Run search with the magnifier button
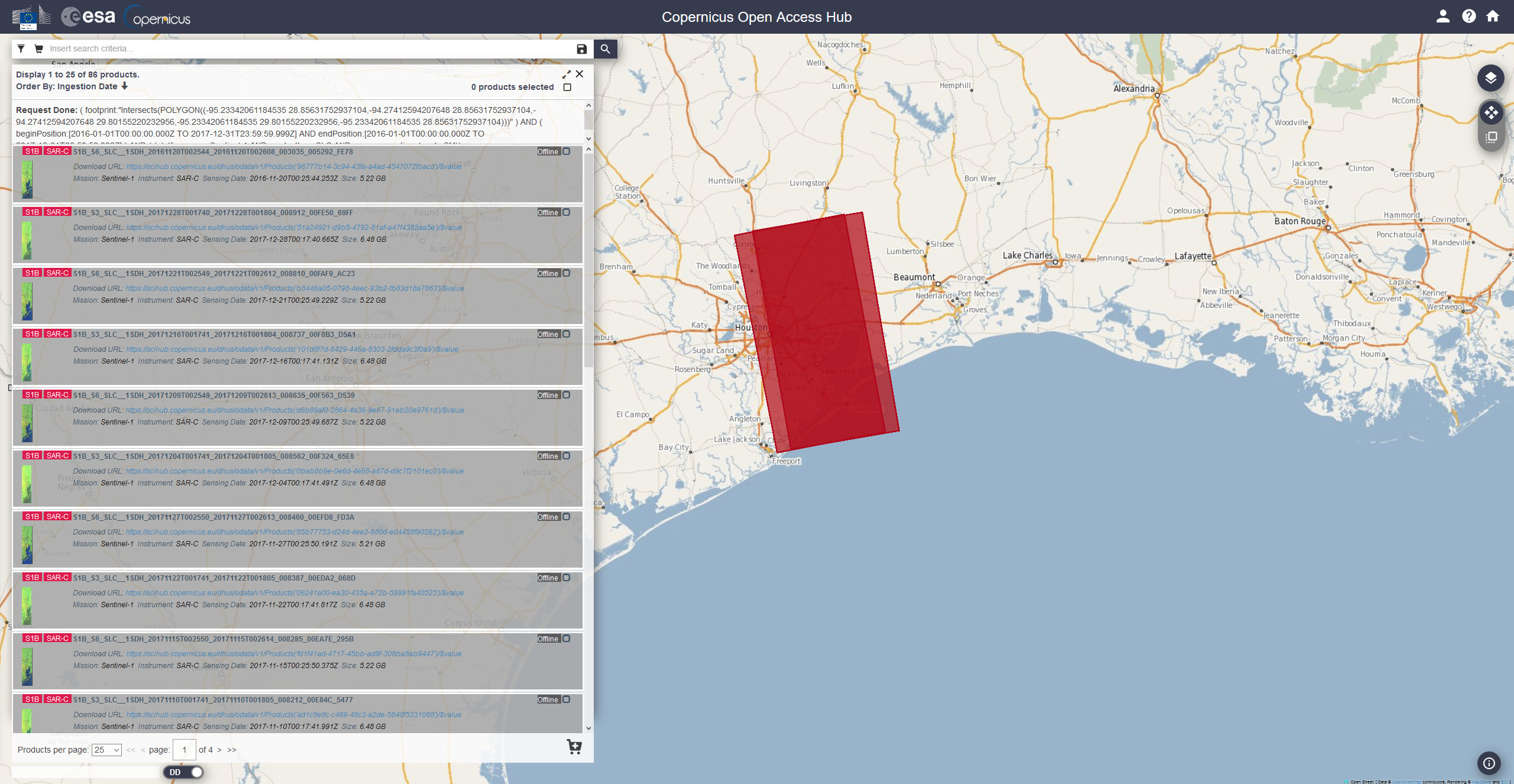 (x=605, y=48)
